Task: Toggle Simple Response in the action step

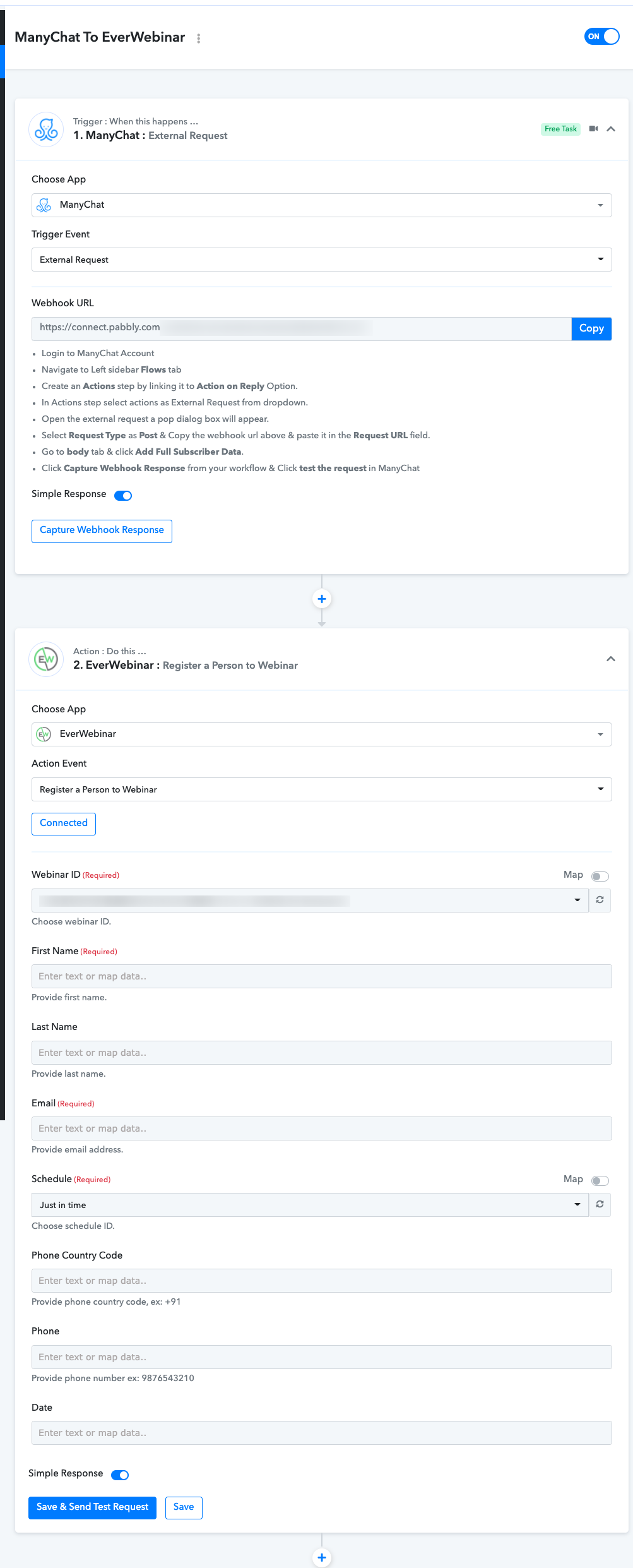Action: [120, 1475]
